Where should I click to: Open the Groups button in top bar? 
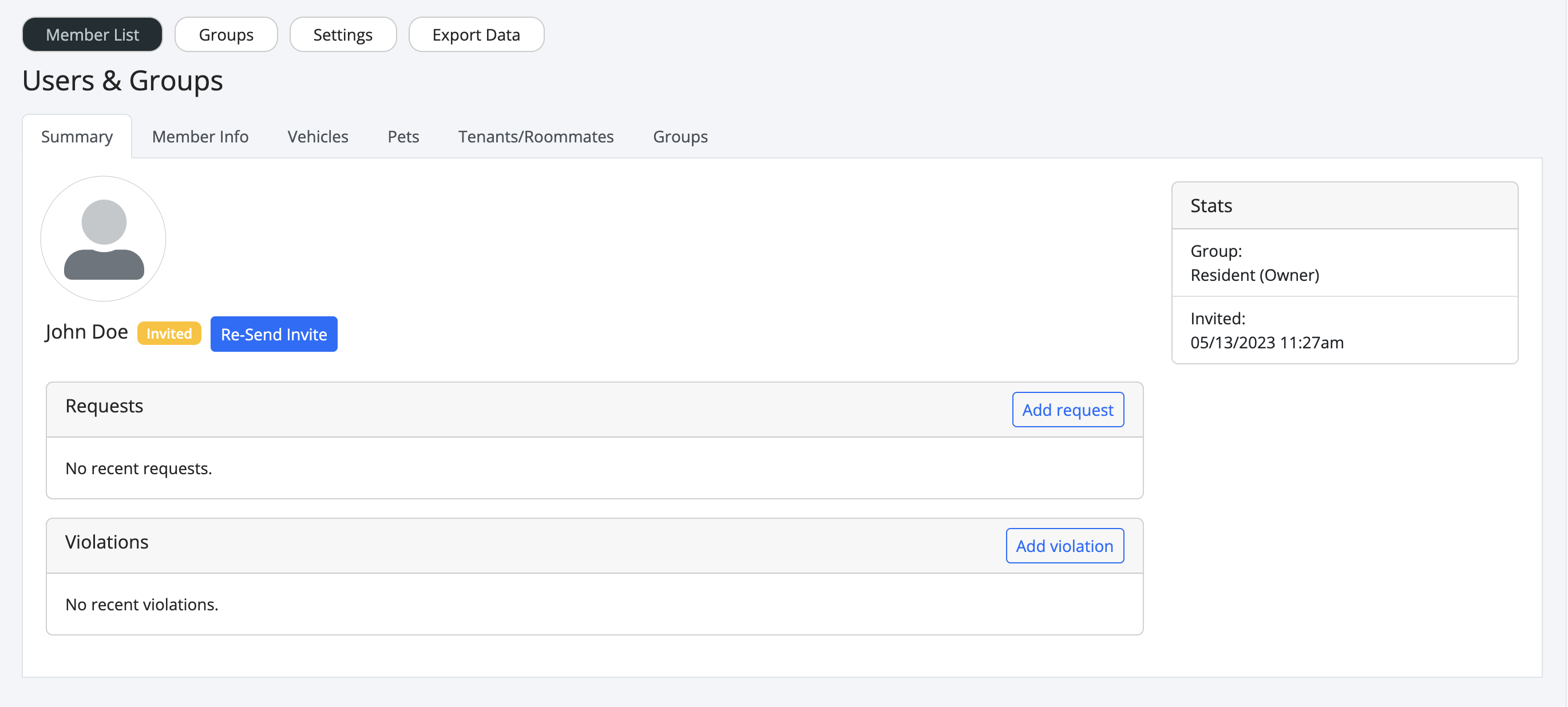pos(226,35)
